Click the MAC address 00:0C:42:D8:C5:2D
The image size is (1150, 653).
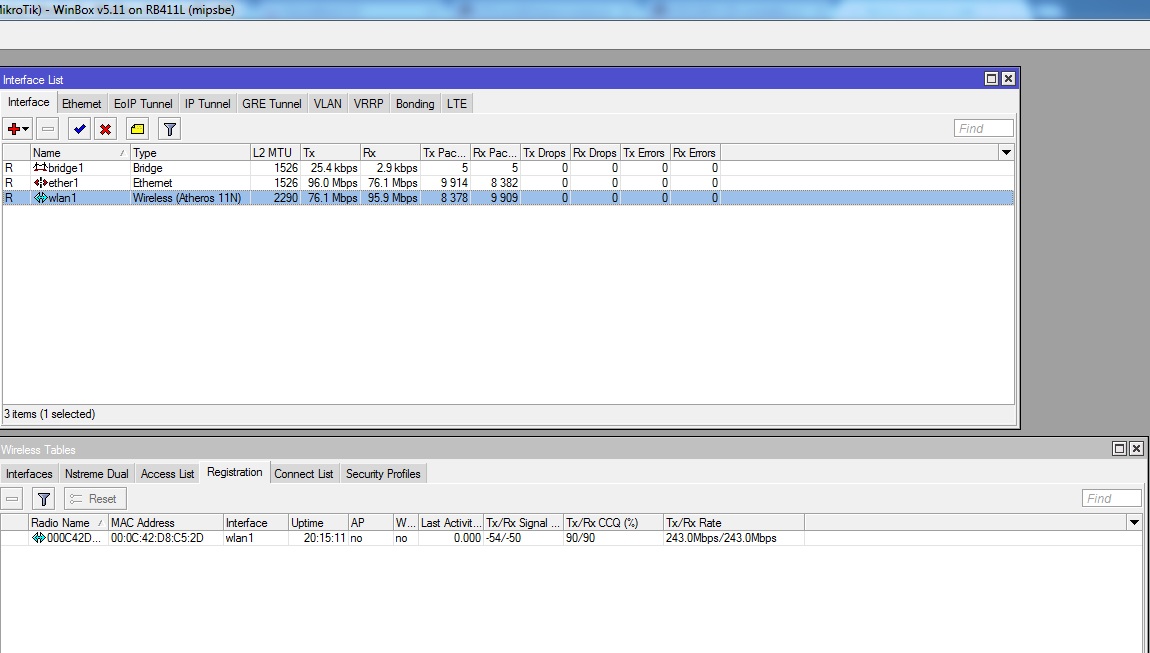pos(157,538)
